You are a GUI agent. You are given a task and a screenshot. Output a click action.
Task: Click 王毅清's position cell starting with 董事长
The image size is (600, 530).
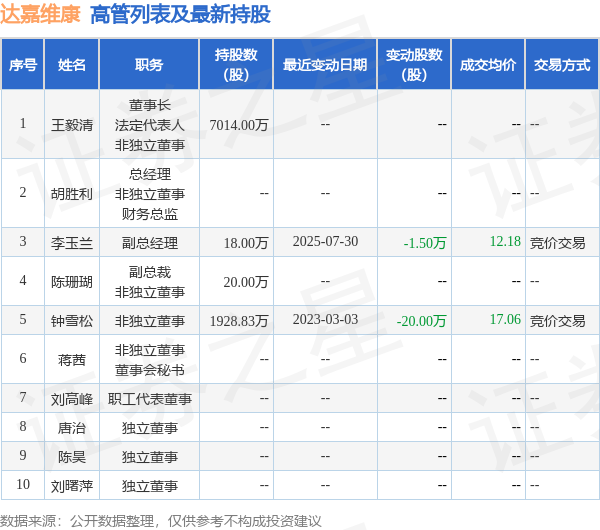click(150, 125)
